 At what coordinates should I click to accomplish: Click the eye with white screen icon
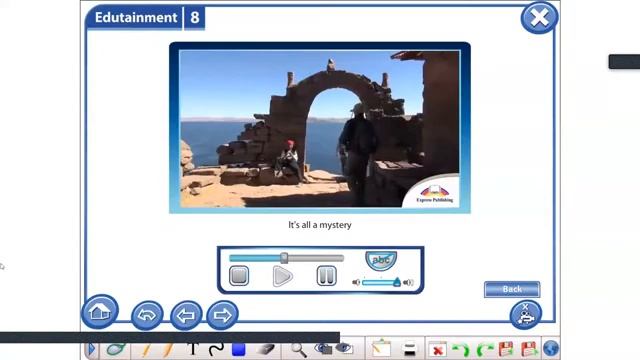click(344, 349)
